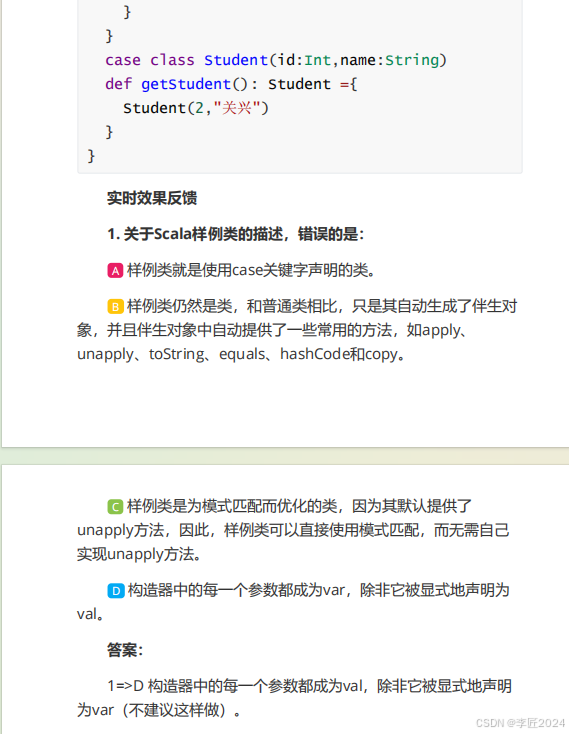Click the closing brace ending the code block
The image size is (569, 734).
[91, 156]
